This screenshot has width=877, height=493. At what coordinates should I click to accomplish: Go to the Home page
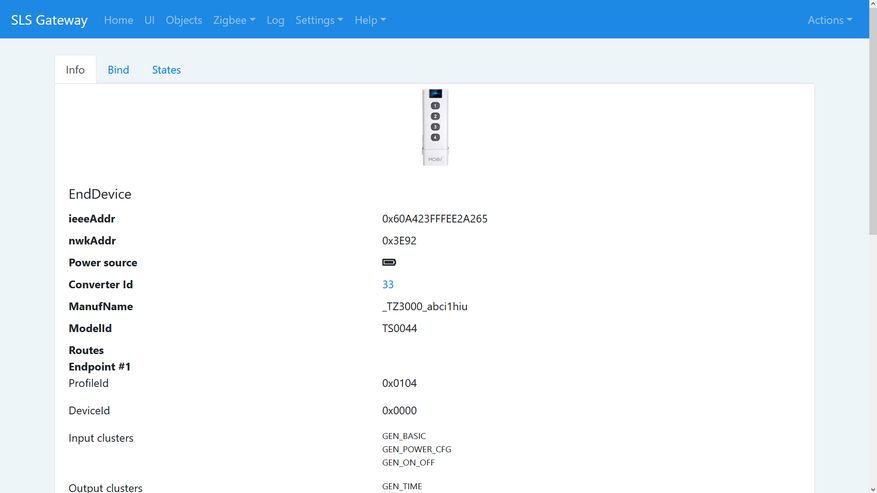coord(118,20)
